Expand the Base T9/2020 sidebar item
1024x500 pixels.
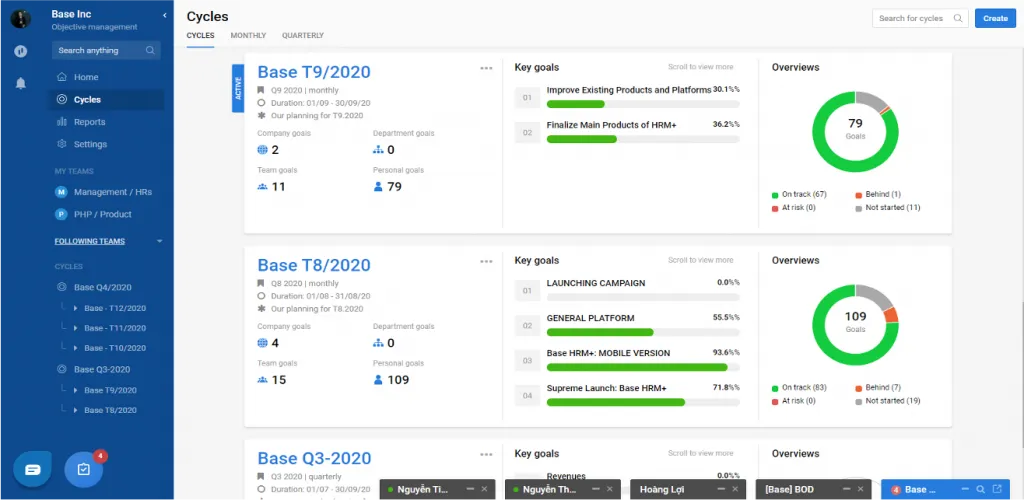click(77, 390)
